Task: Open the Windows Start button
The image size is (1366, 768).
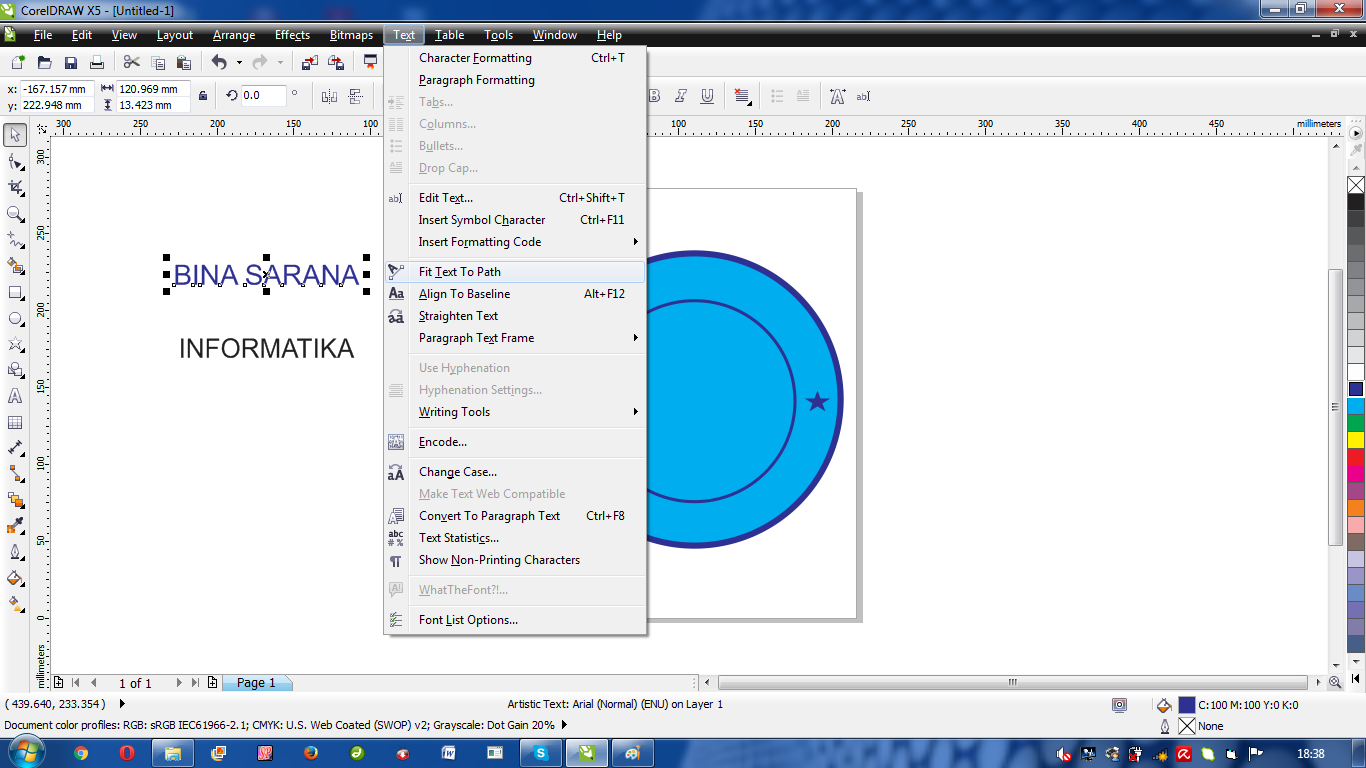Action: pos(25,752)
